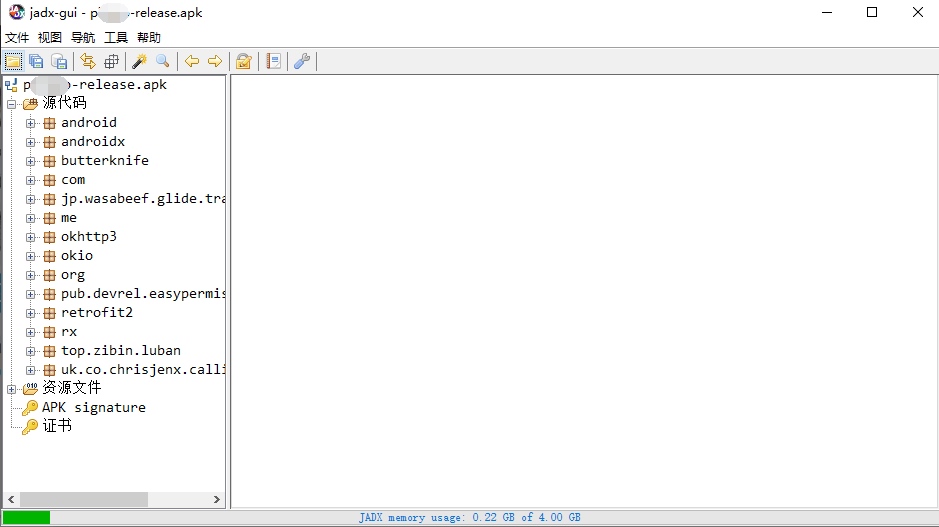
Task: Click the Open file toolbar icon
Action: 13,61
